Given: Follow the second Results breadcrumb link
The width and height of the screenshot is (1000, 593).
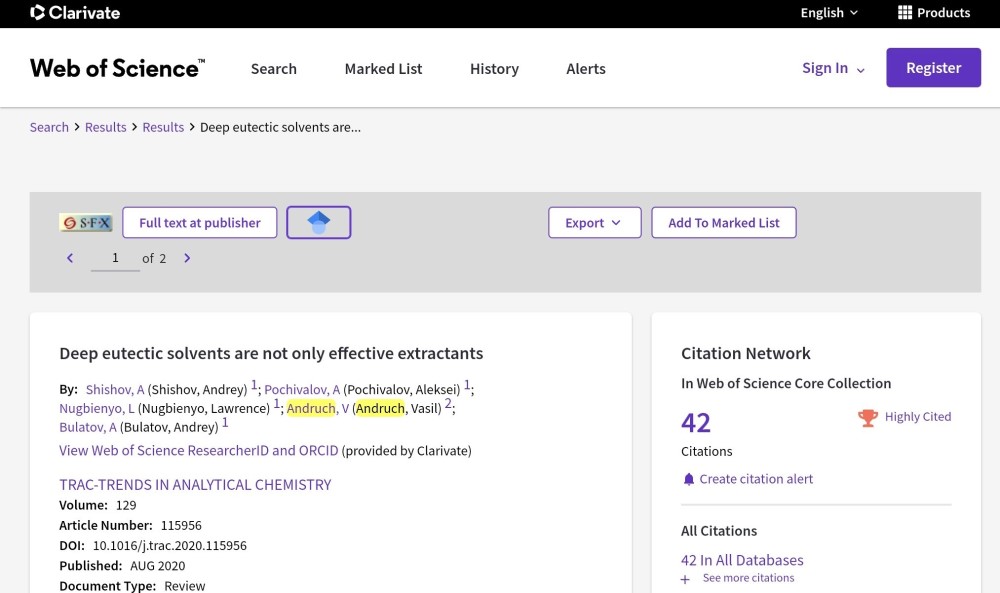Looking at the screenshot, I should (x=163, y=127).
